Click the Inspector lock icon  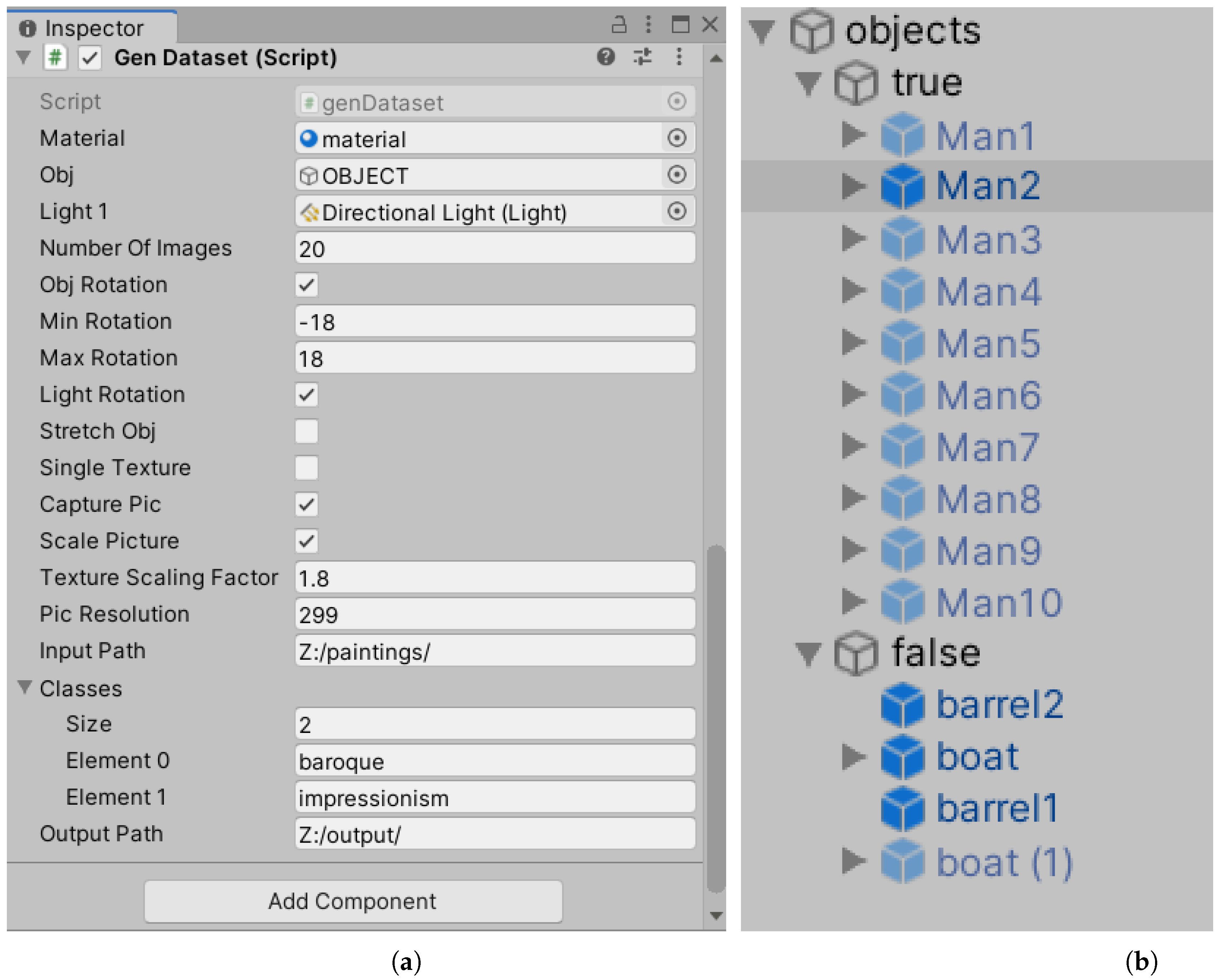click(x=619, y=25)
